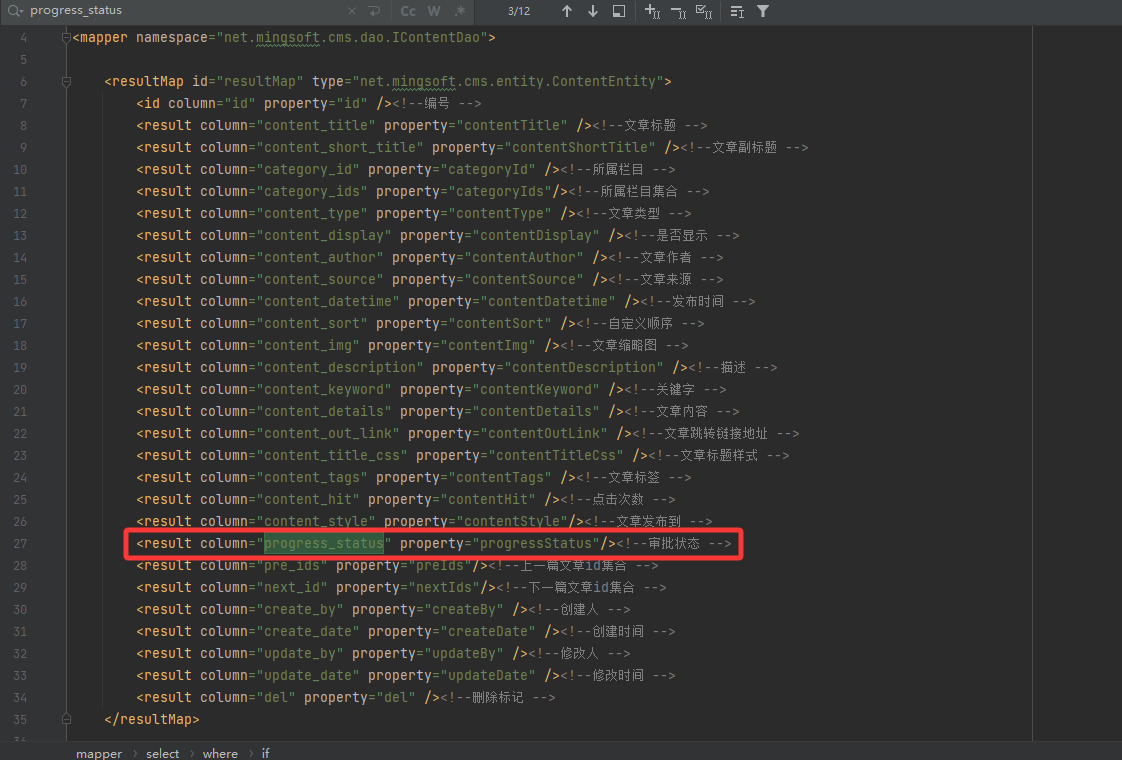Insert new line in search field
The image size is (1122, 760).
[x=374, y=11]
